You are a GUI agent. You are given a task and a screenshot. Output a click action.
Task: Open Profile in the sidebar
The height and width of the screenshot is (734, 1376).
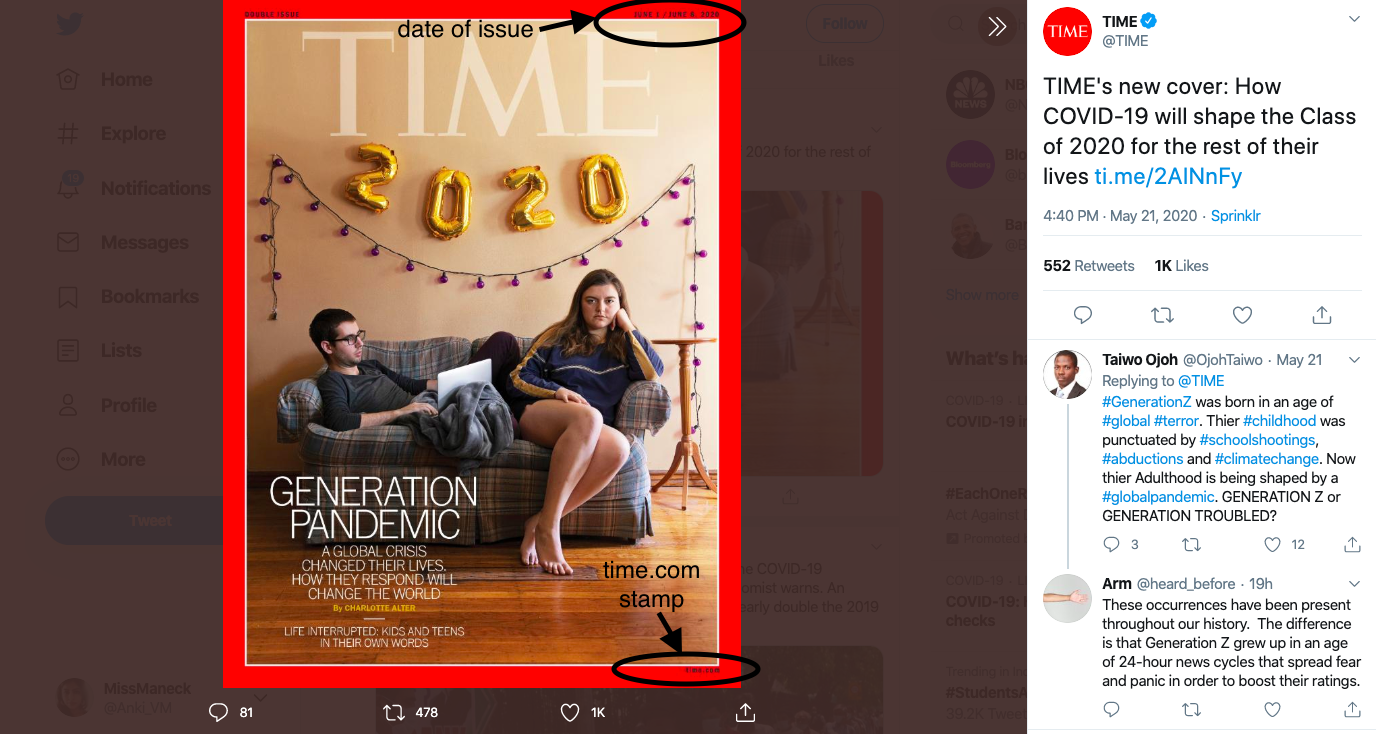pos(107,405)
